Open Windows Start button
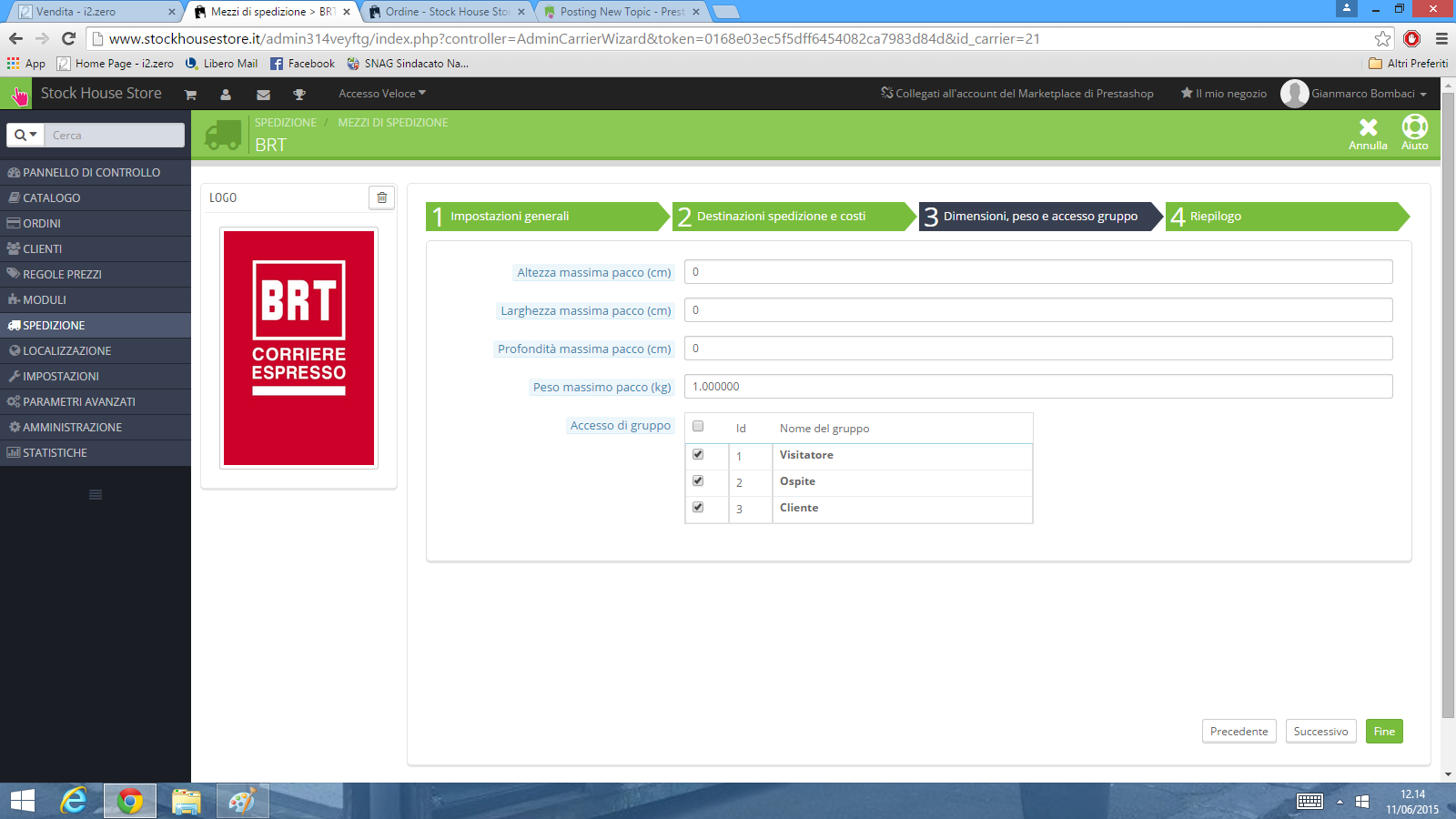 (x=23, y=801)
